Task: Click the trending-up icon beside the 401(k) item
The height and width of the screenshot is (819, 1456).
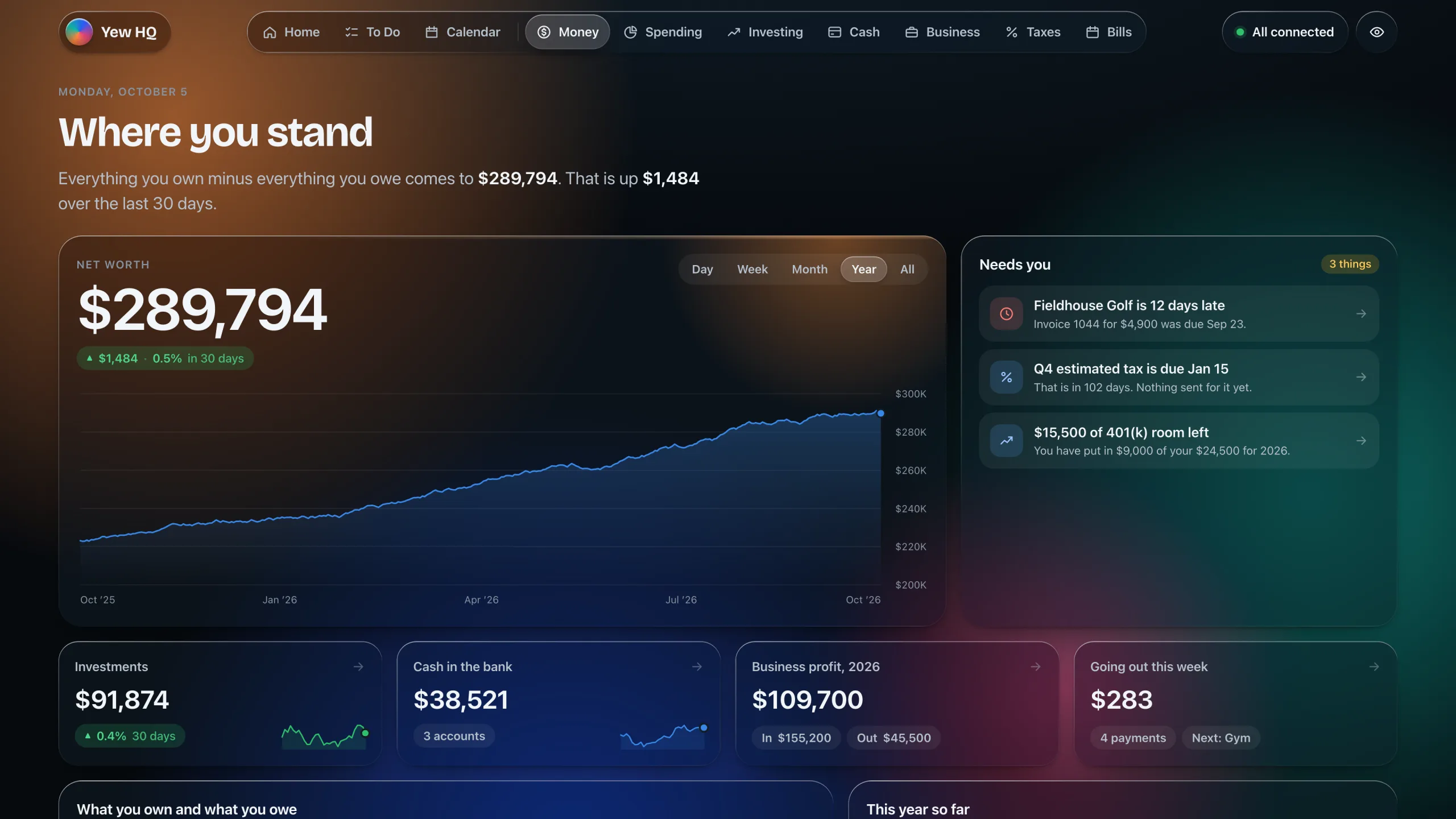Action: (x=1006, y=441)
